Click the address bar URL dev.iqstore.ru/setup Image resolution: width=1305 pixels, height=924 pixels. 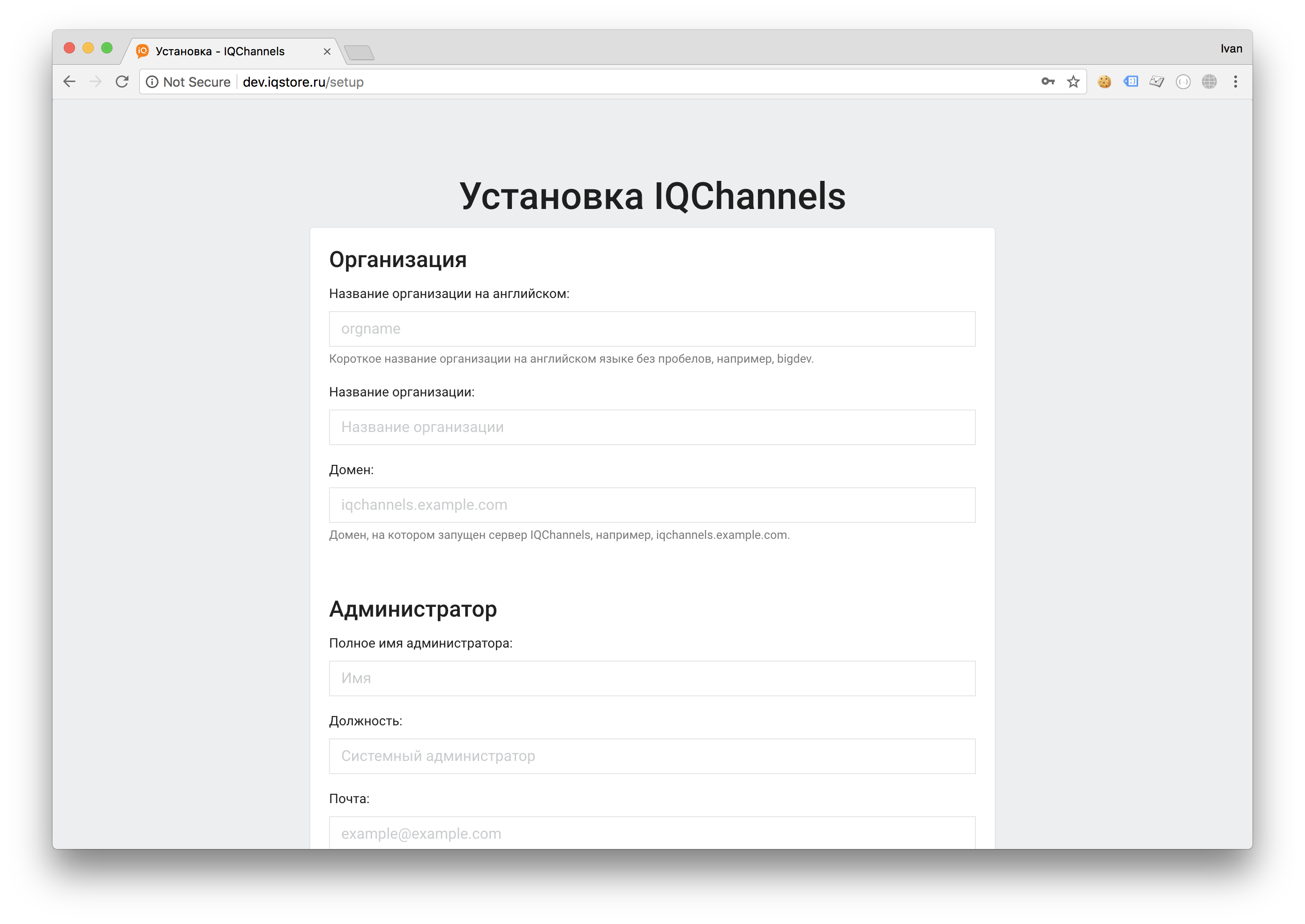[303, 82]
